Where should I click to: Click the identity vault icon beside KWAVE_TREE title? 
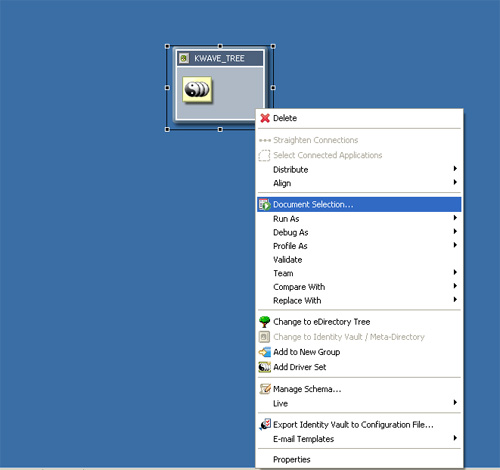point(184,58)
